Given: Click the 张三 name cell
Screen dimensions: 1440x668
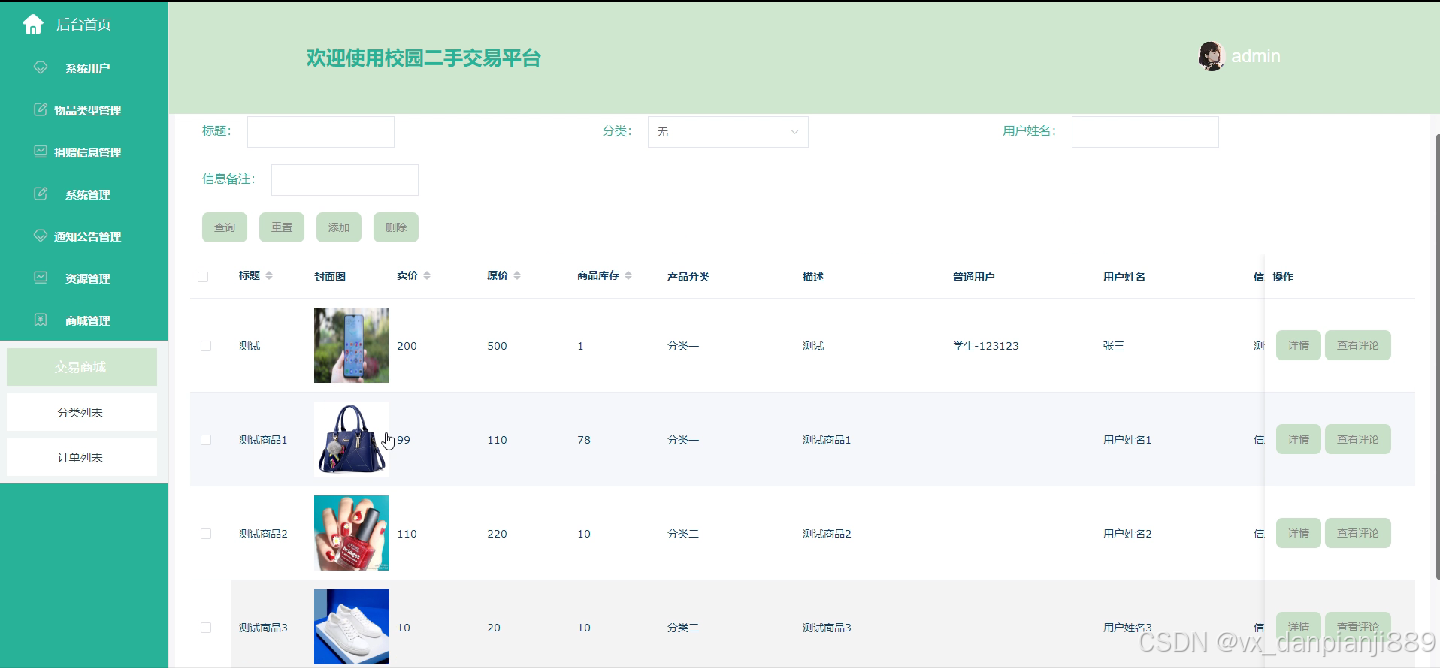Looking at the screenshot, I should [1114, 346].
